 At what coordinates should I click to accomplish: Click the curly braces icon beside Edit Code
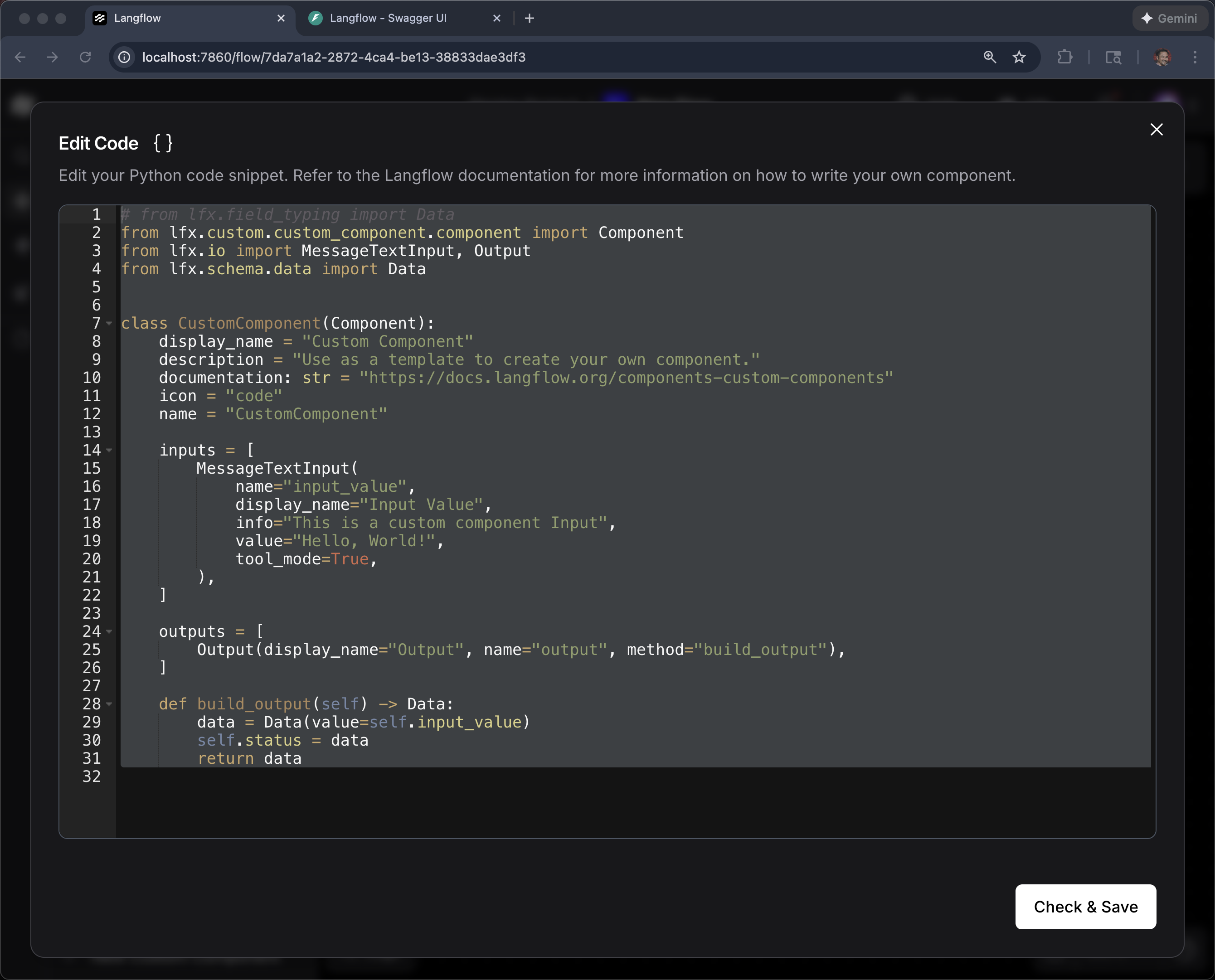pyautogui.click(x=163, y=143)
